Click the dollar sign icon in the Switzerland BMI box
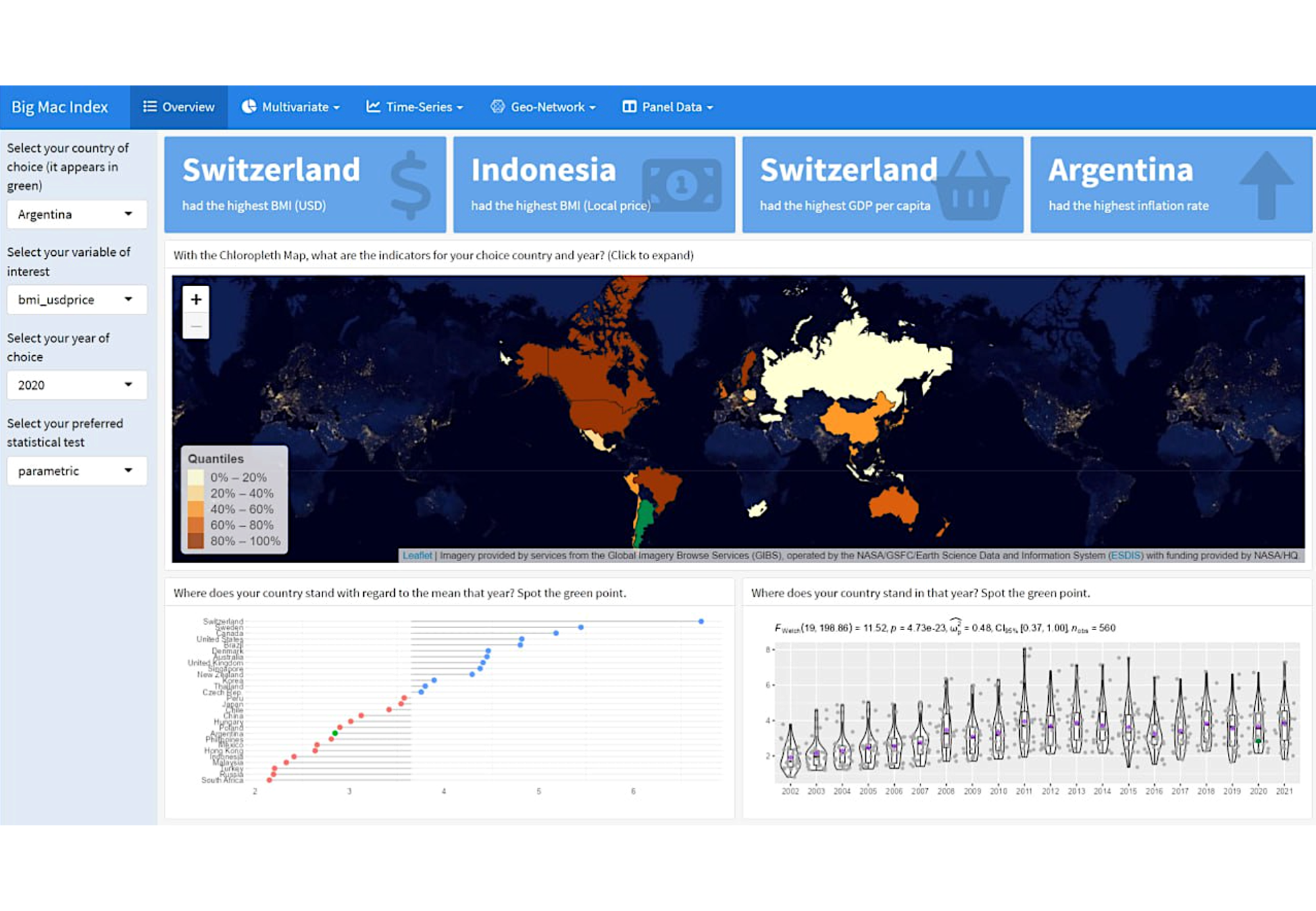This screenshot has height=911, width=1316. (410, 185)
